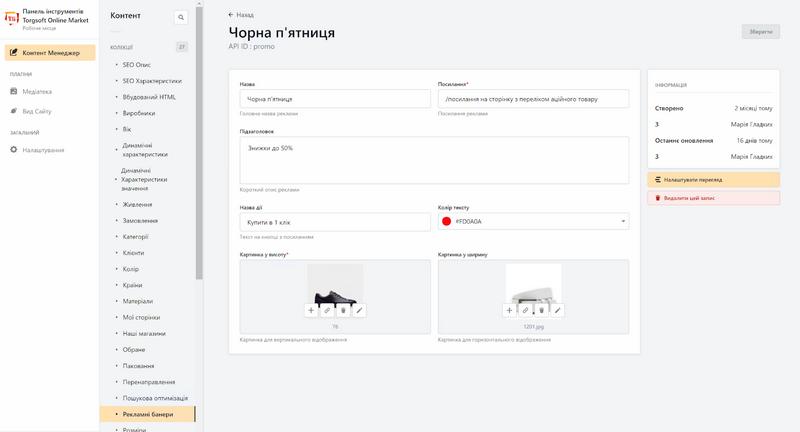Click the Налаштувати перегляд button
The height and width of the screenshot is (432, 800).
pos(713,180)
